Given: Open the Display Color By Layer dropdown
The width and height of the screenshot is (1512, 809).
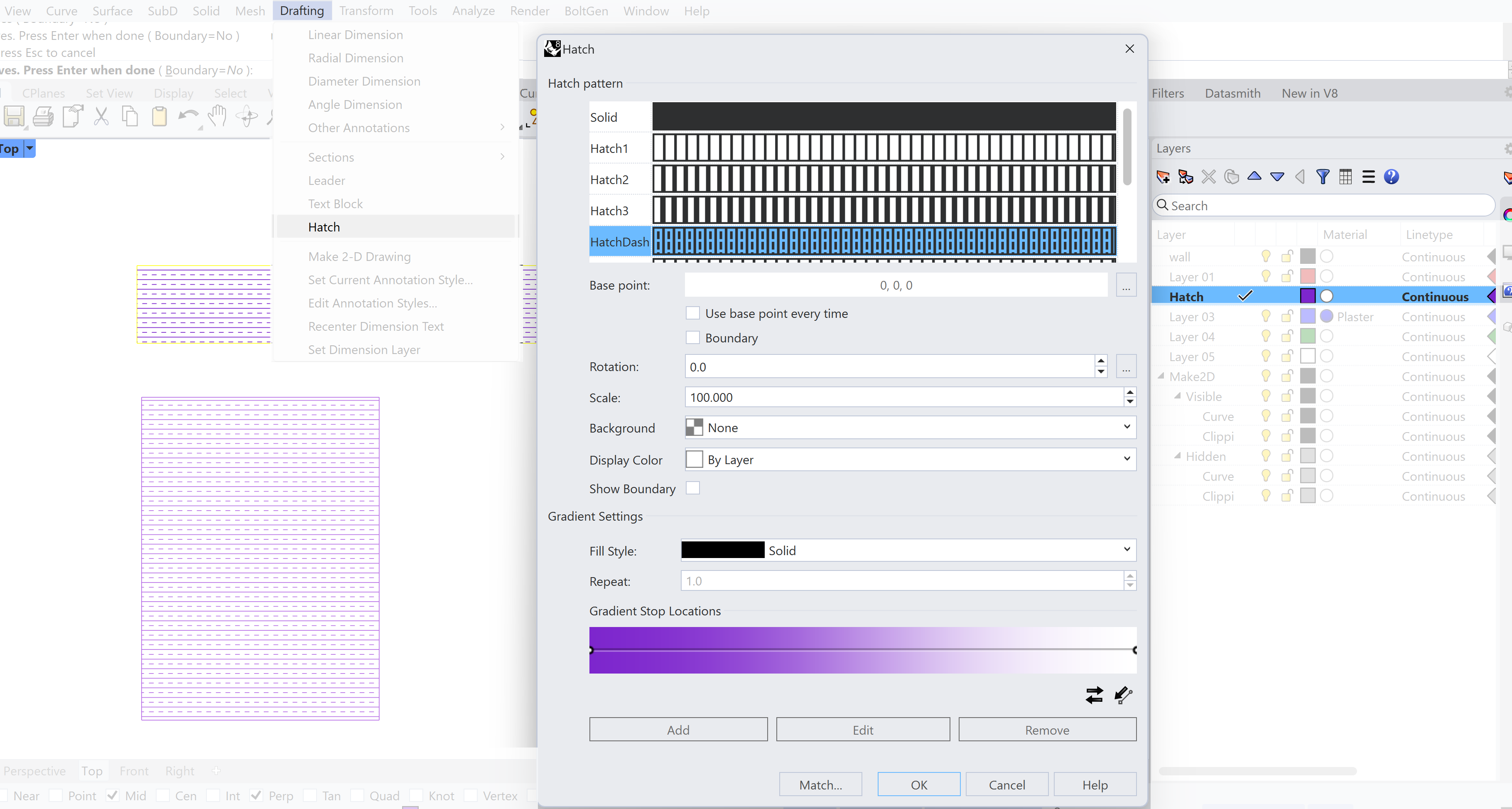Looking at the screenshot, I should [910, 460].
